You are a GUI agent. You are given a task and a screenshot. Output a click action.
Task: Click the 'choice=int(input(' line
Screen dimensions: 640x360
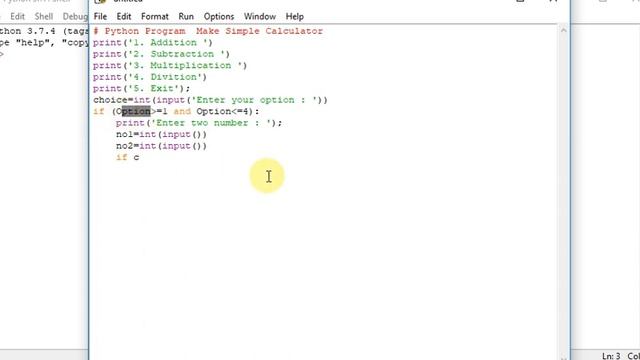(210, 100)
